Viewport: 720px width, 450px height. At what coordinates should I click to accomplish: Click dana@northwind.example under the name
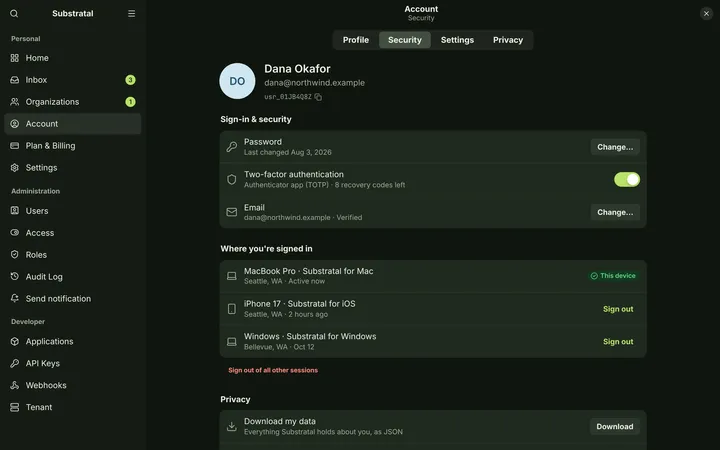315,83
